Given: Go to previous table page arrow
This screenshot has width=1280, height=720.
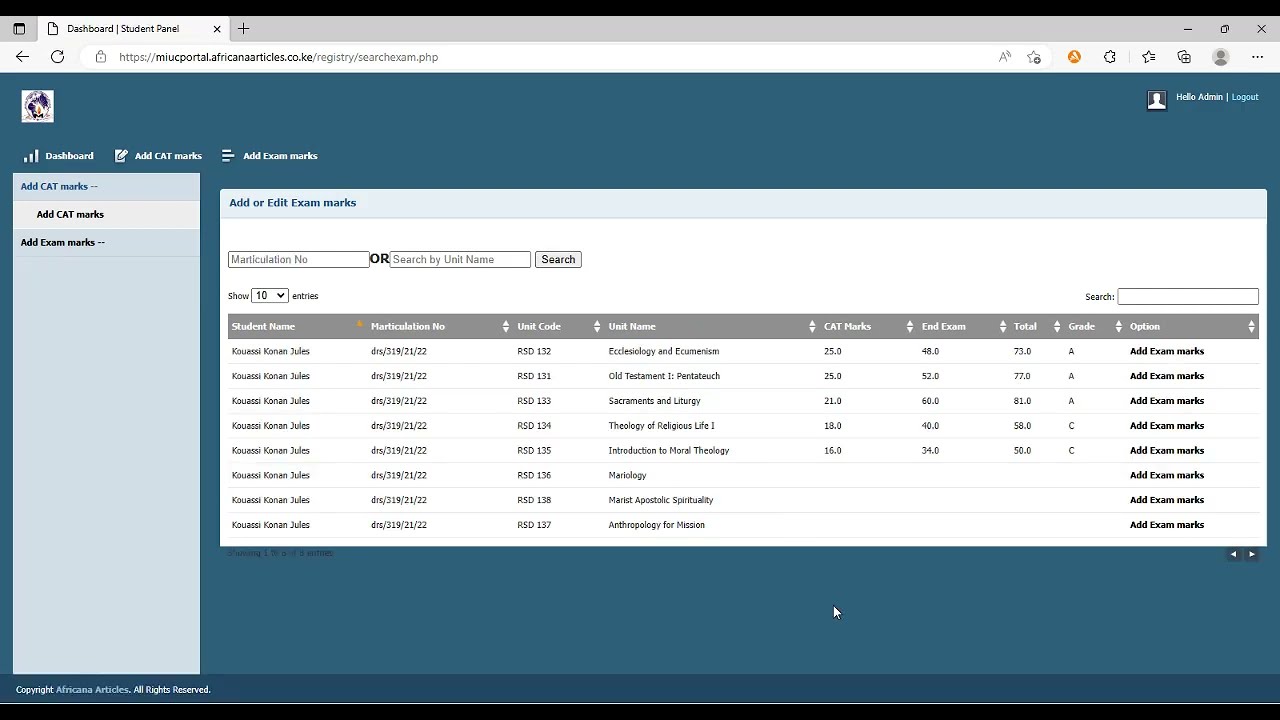Looking at the screenshot, I should 1233,554.
